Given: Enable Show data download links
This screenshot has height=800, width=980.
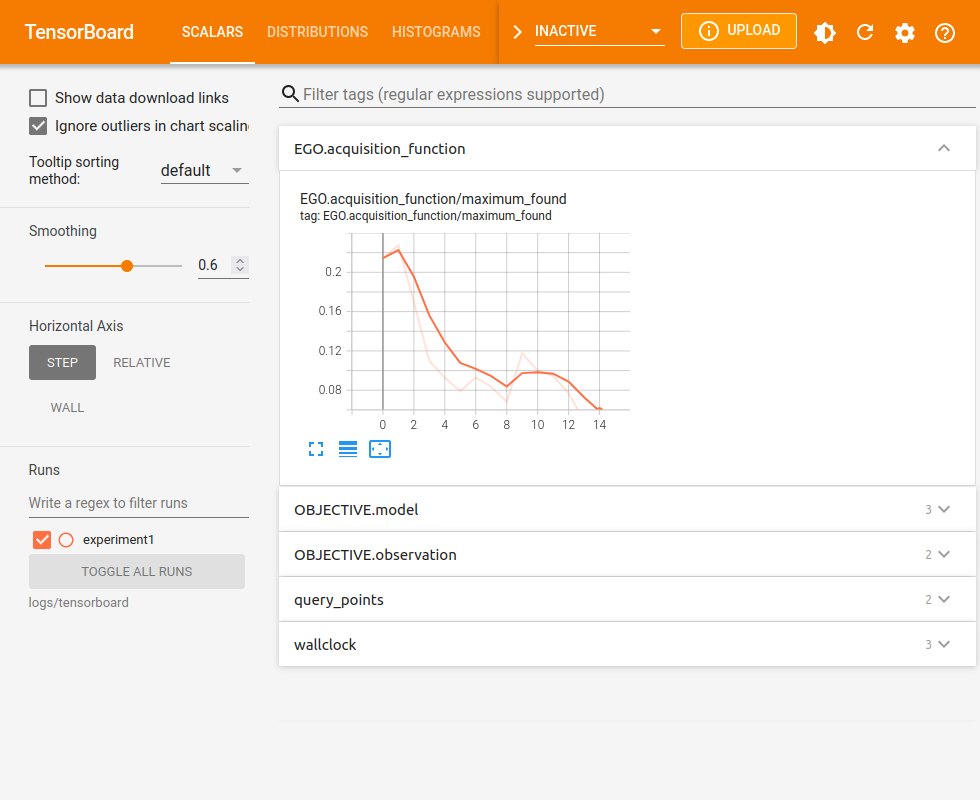Looking at the screenshot, I should tap(37, 97).
